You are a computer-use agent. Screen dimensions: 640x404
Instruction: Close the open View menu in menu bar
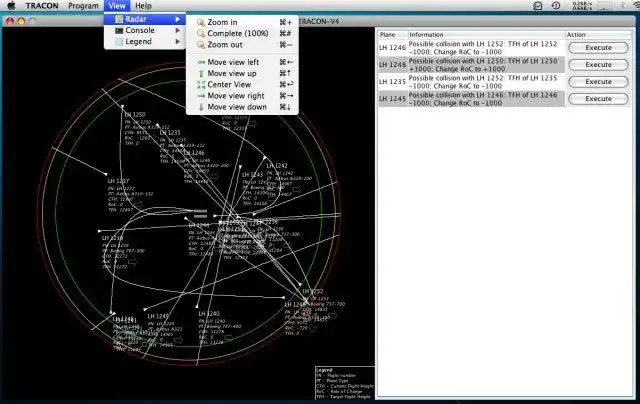point(117,6)
